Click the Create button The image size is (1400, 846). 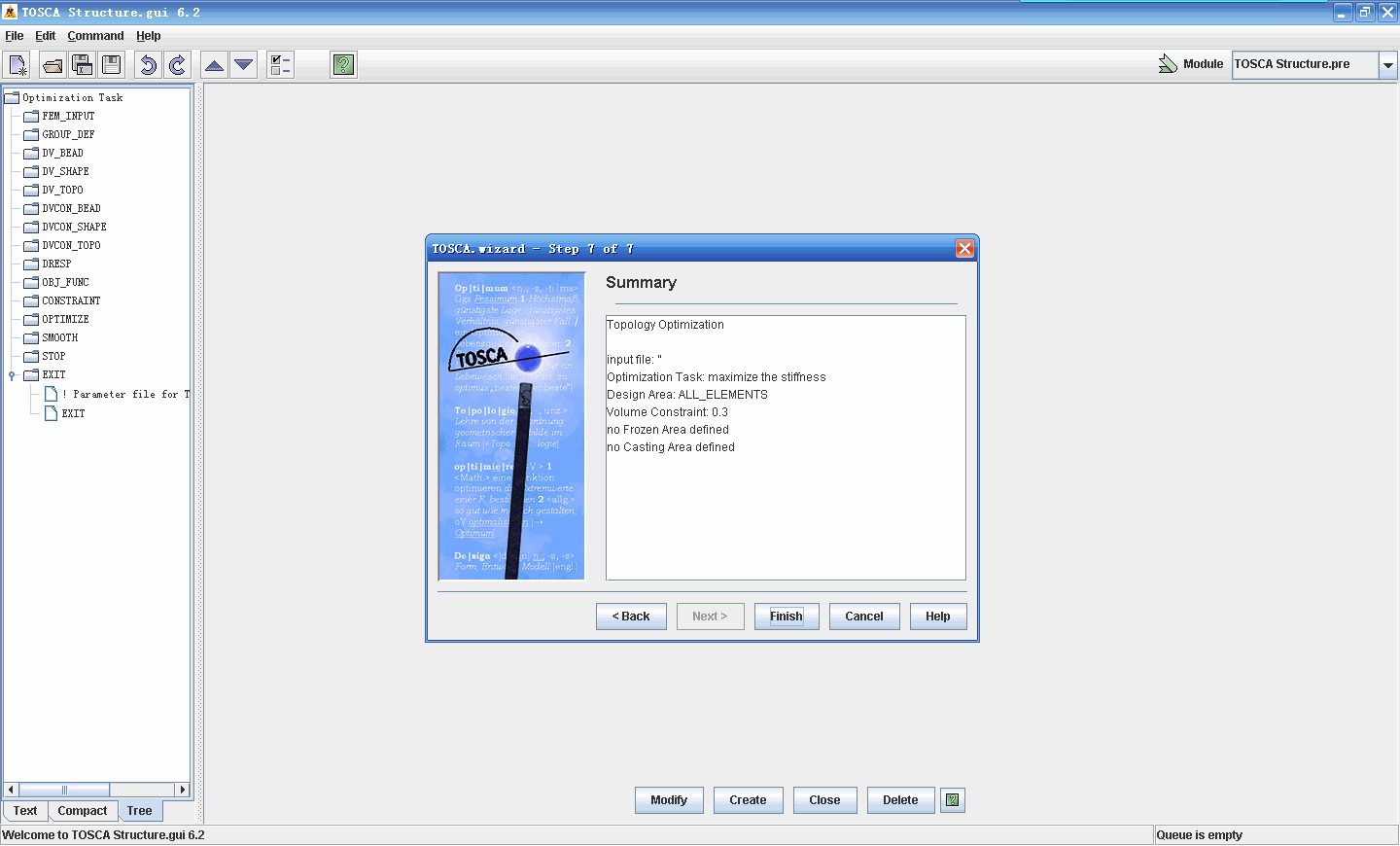tap(749, 800)
